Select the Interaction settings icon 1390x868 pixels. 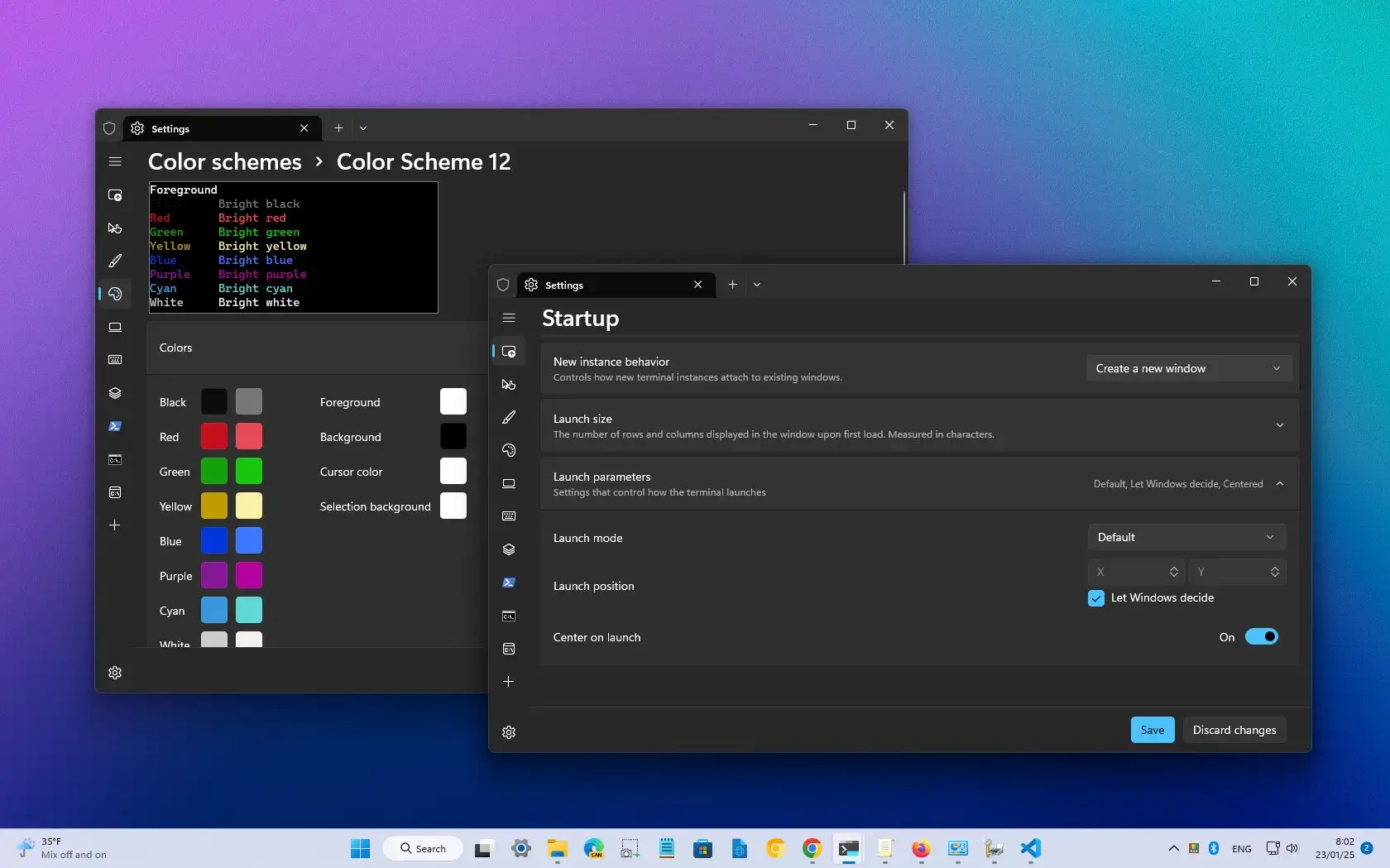coord(508,384)
